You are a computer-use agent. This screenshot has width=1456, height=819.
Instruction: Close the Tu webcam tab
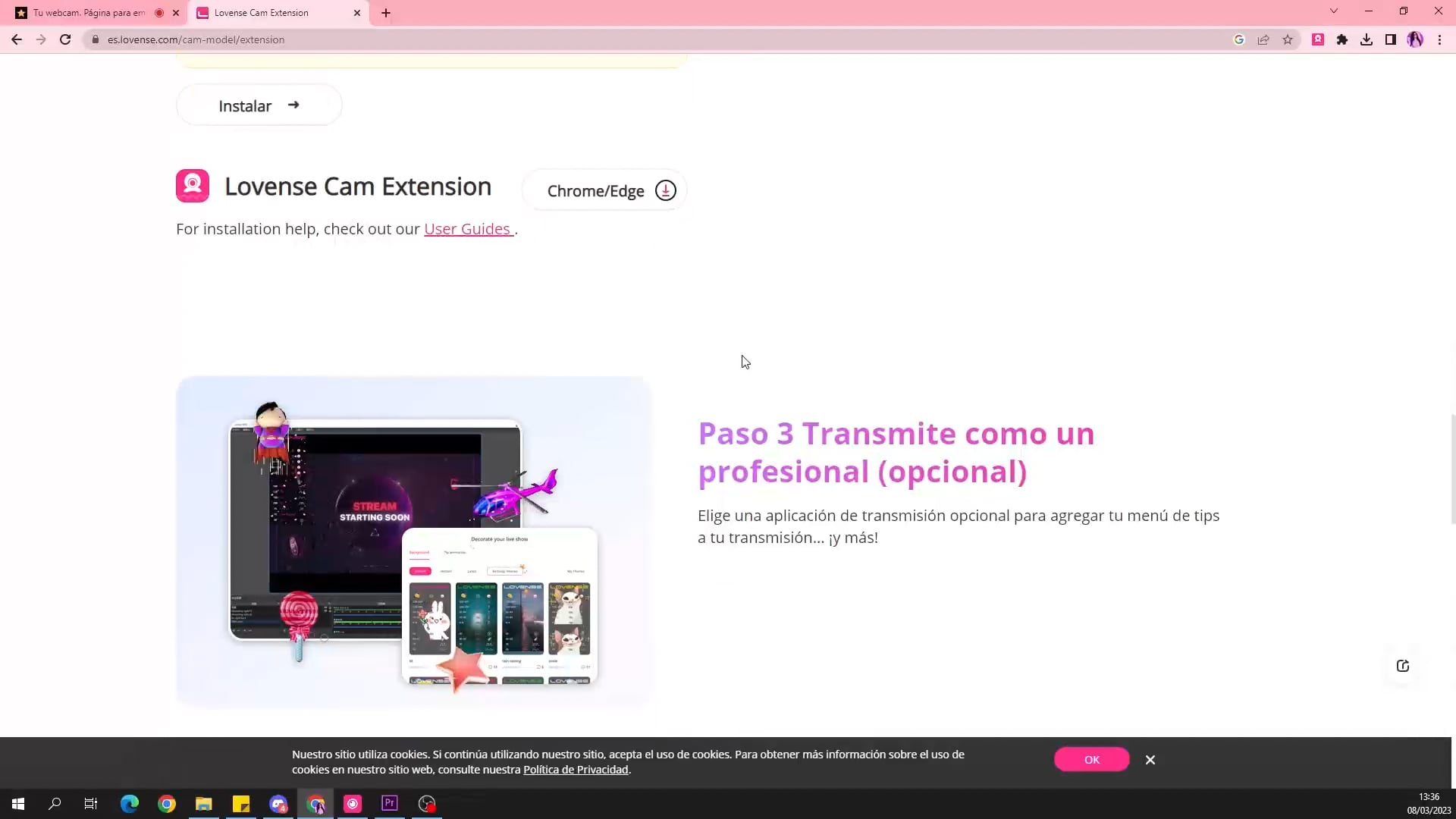pyautogui.click(x=176, y=13)
